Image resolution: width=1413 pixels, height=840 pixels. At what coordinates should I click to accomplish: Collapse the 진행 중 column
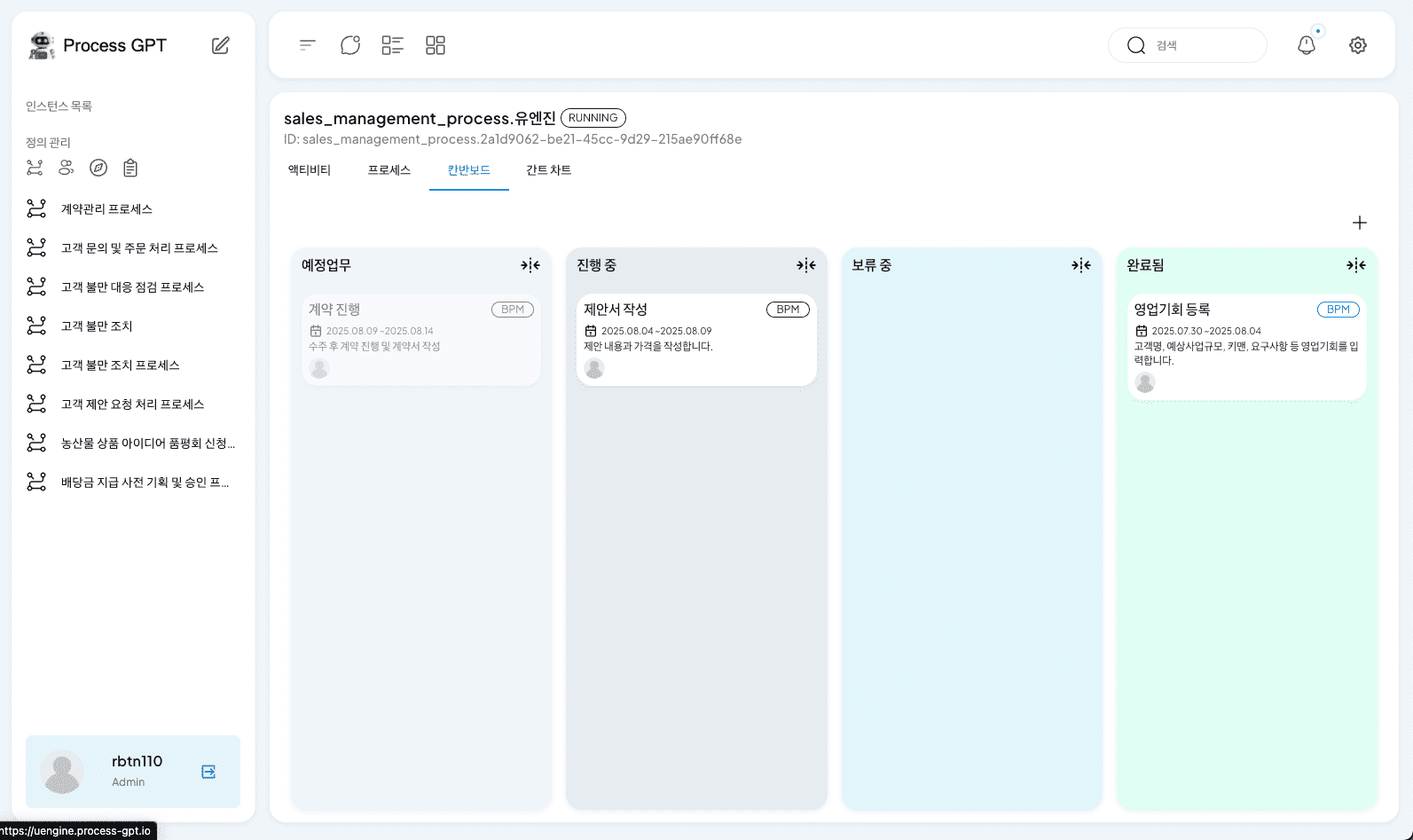(x=805, y=265)
